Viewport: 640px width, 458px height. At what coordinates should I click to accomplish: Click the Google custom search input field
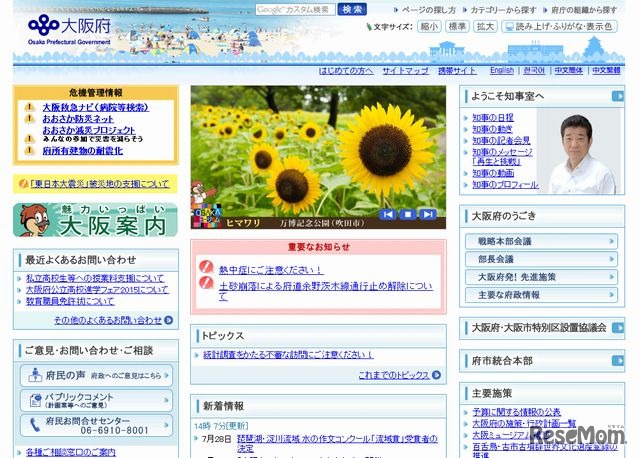pos(295,9)
